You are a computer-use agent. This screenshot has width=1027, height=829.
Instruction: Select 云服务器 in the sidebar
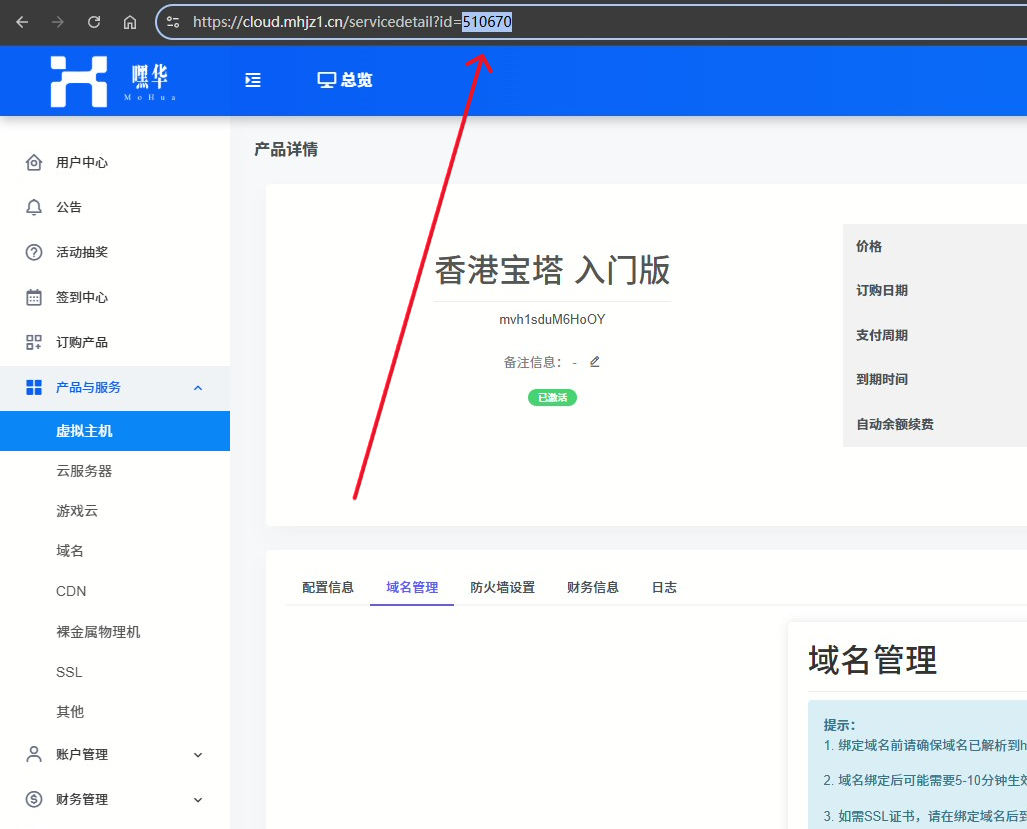[84, 471]
